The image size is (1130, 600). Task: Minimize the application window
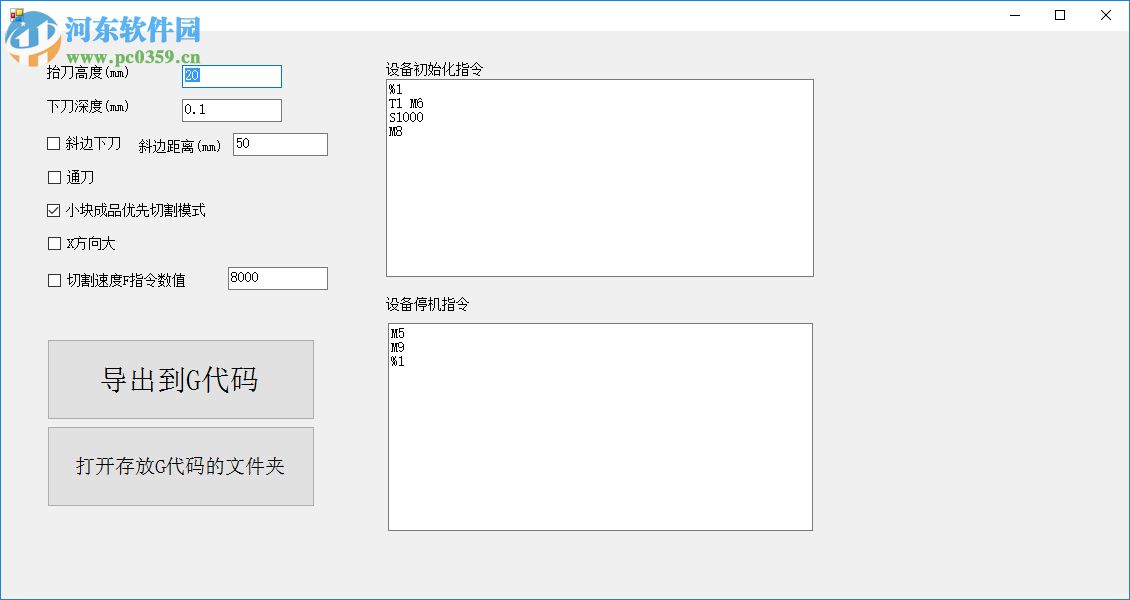pos(1014,15)
